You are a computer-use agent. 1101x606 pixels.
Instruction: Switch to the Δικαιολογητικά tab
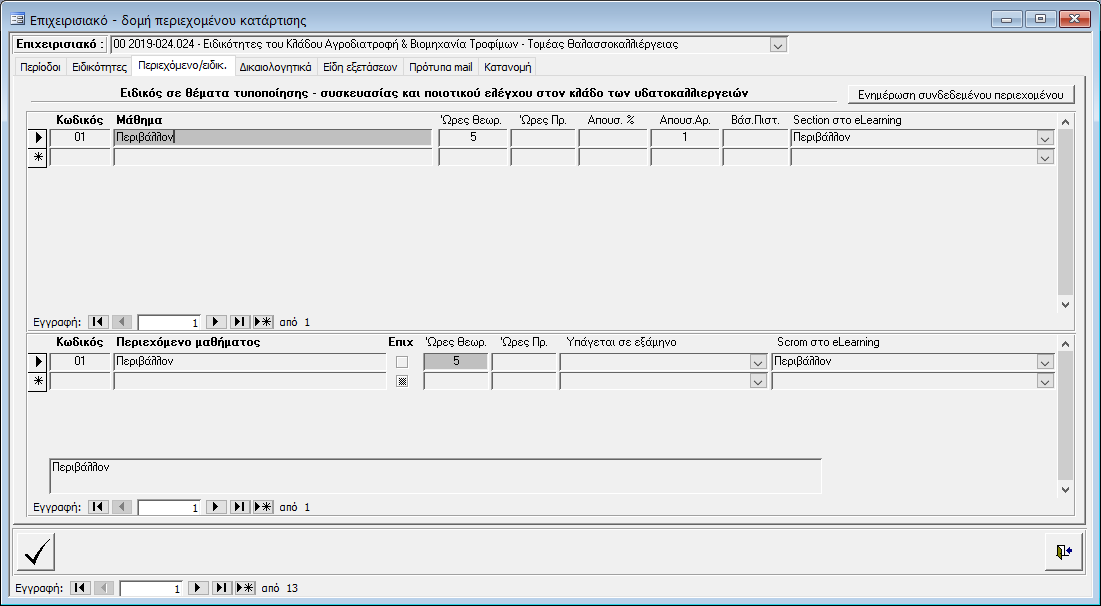pos(276,67)
